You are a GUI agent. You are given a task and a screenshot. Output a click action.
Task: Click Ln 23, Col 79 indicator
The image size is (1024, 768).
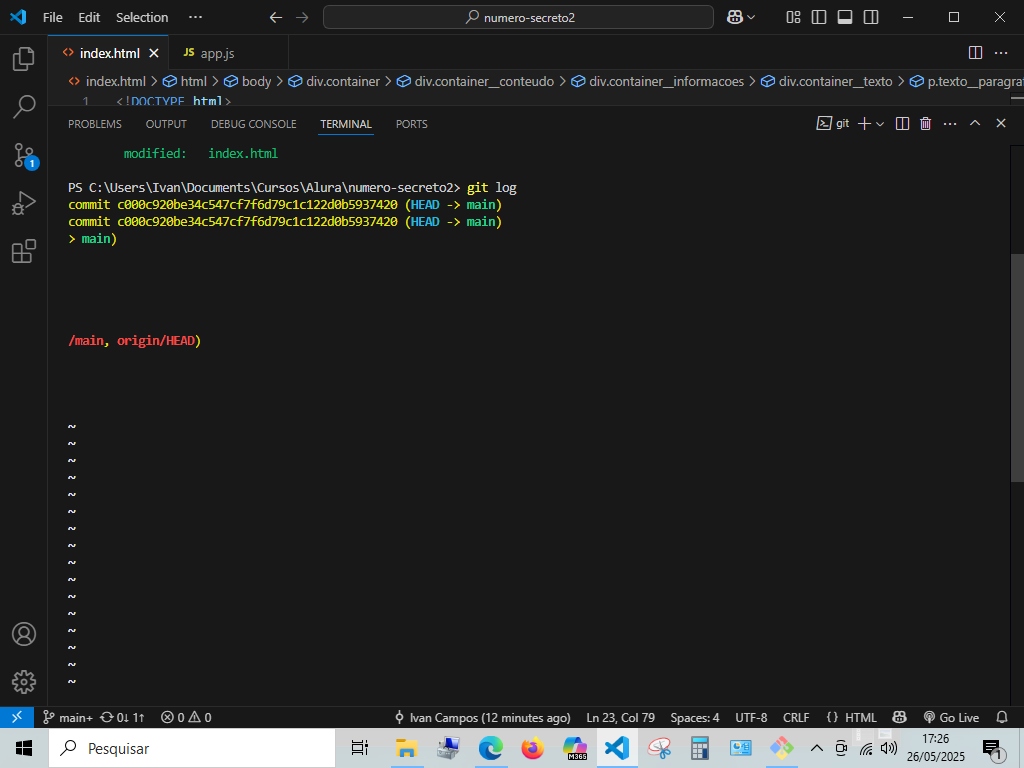pos(620,717)
